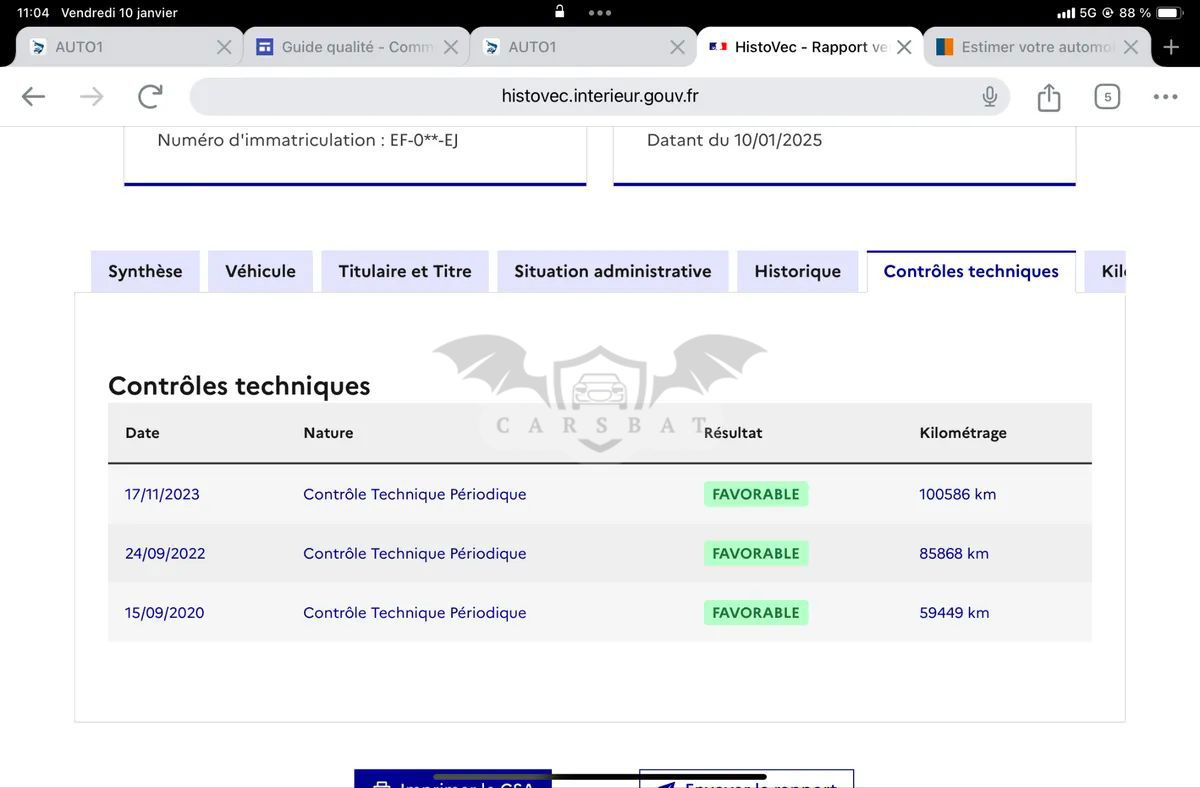Viewport: 1200px width, 788px height.
Task: Click the Date column header
Action: (x=142, y=433)
